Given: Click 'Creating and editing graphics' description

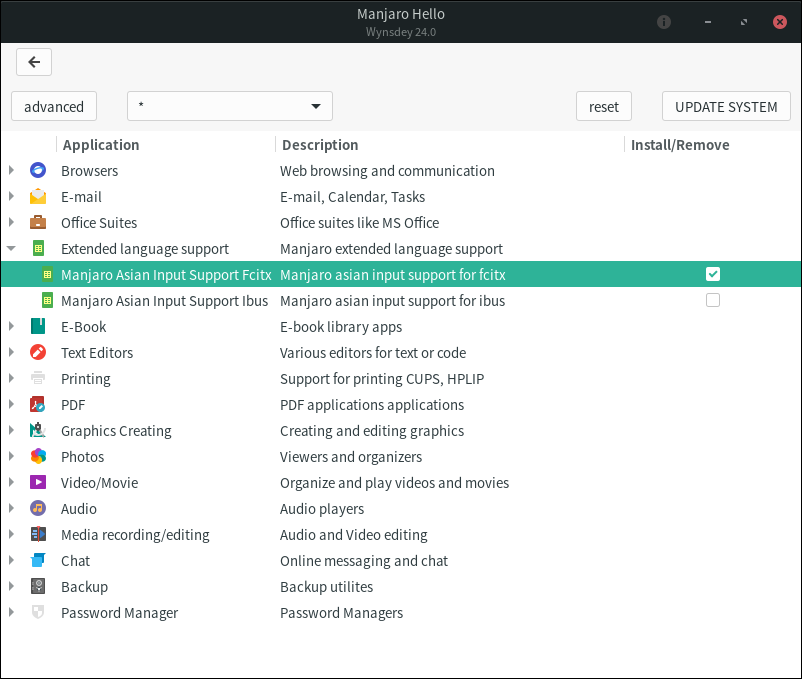Looking at the screenshot, I should point(372,431).
